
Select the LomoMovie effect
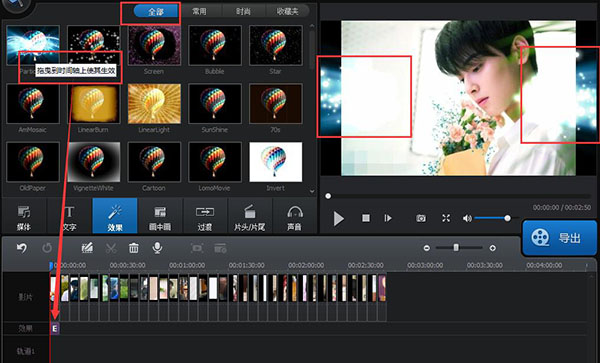(x=215, y=162)
